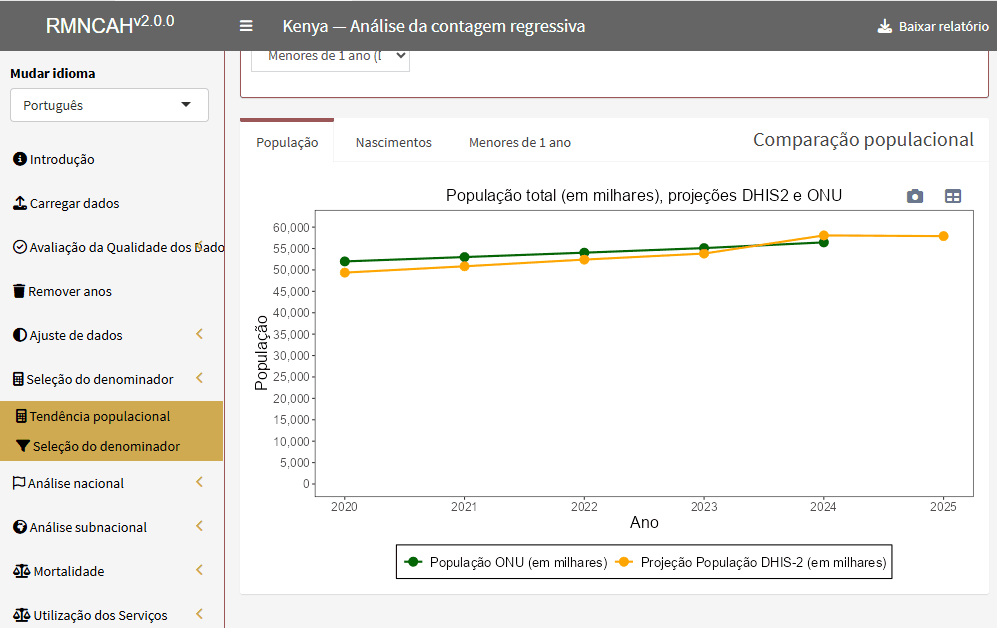Click the filter icon for Seleção do denominador

click(x=23, y=446)
